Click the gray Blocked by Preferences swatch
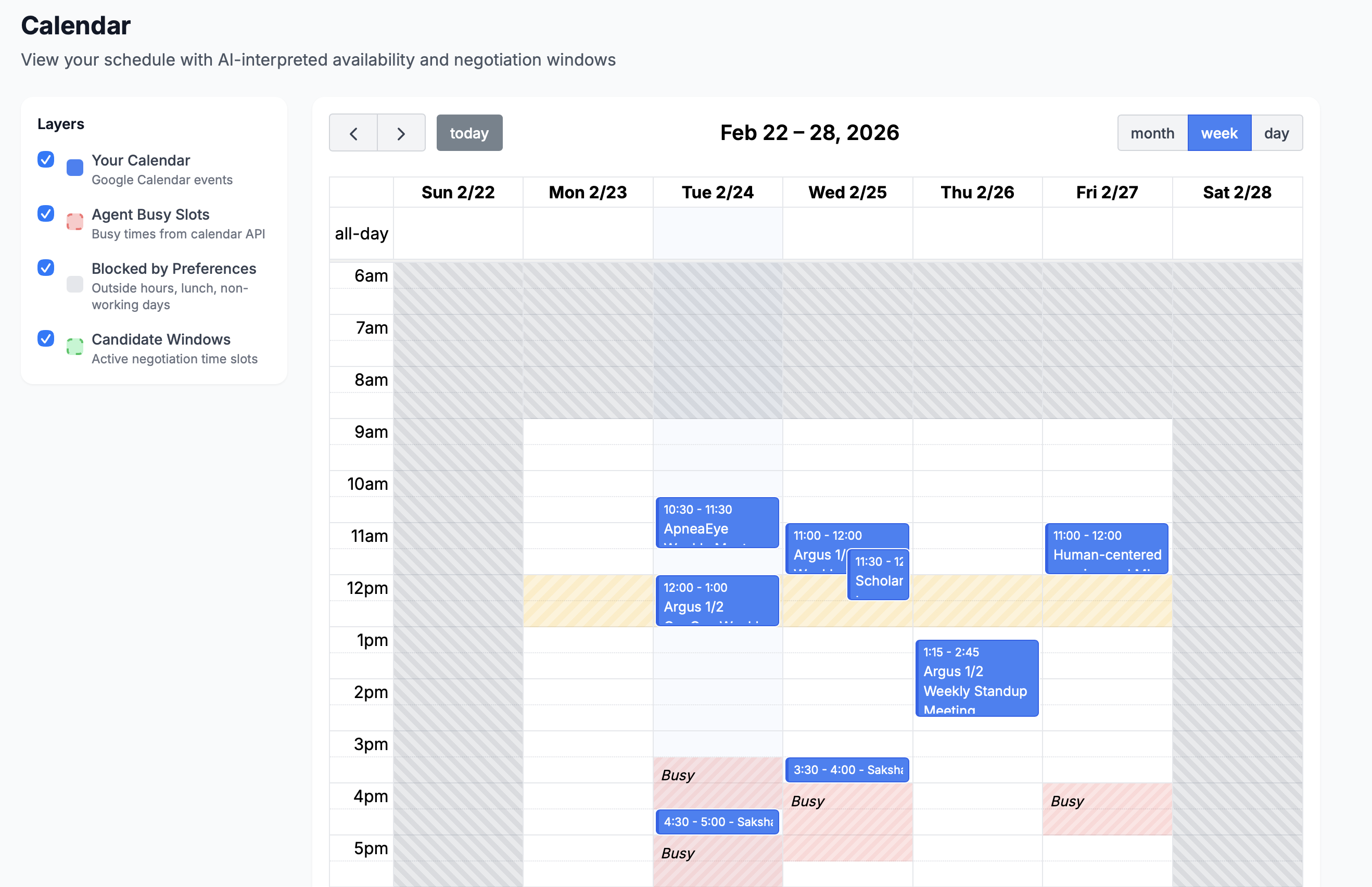 75,284
